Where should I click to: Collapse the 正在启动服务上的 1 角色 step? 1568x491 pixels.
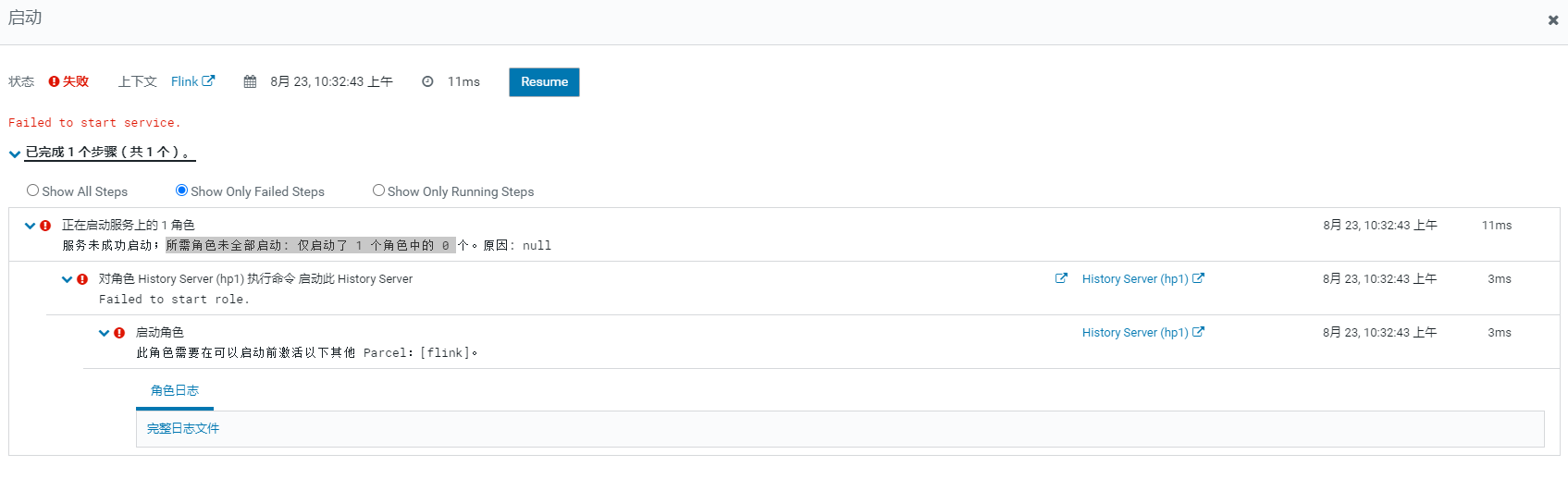coord(31,226)
